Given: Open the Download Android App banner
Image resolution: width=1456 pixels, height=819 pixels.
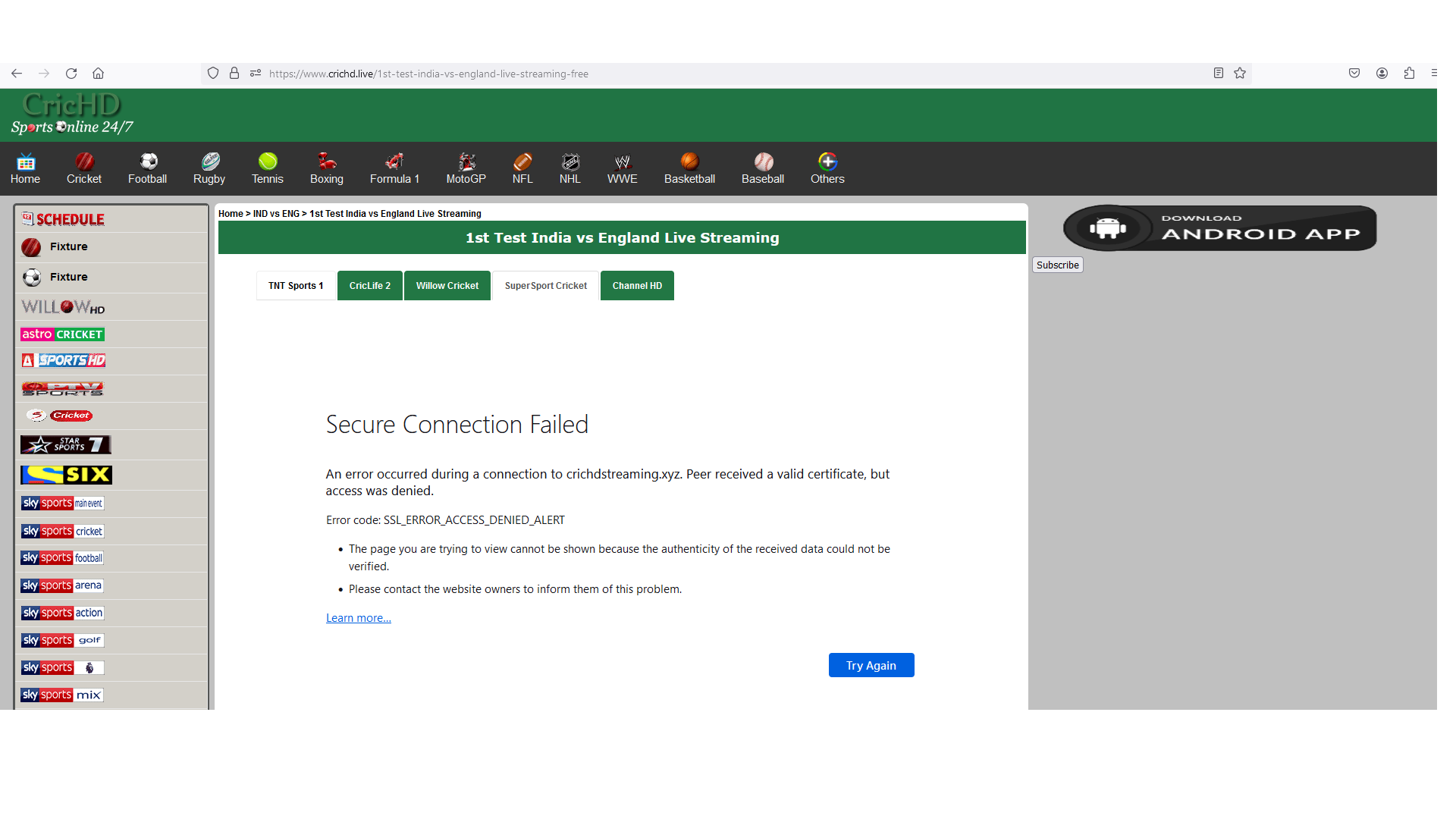Looking at the screenshot, I should (x=1220, y=227).
